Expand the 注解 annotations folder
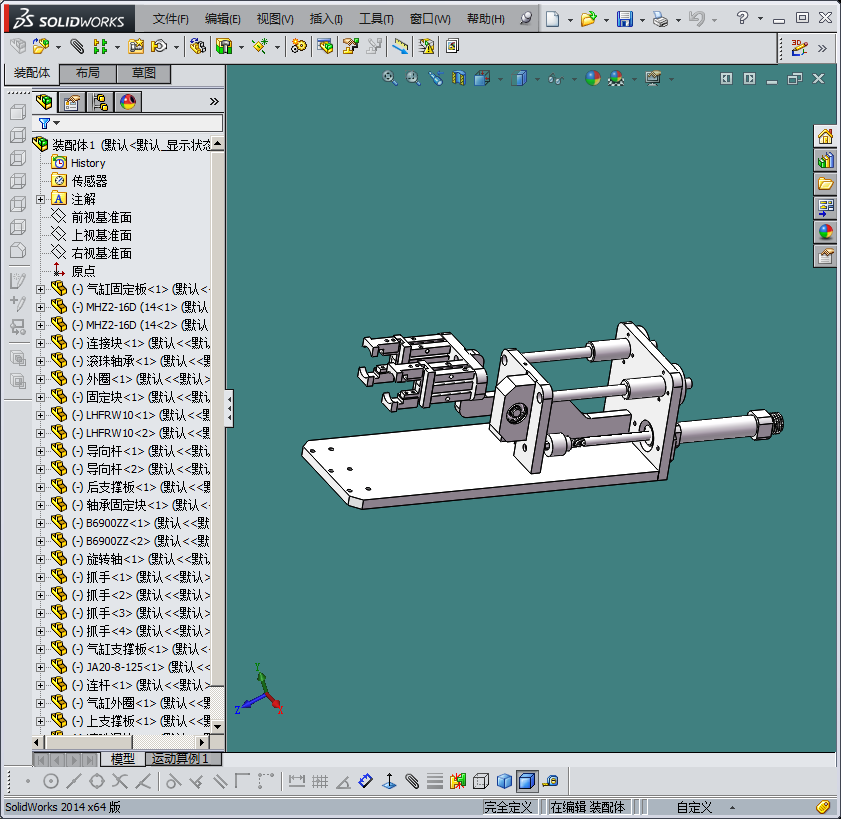Viewport: 841px width, 819px height. [x=41, y=199]
